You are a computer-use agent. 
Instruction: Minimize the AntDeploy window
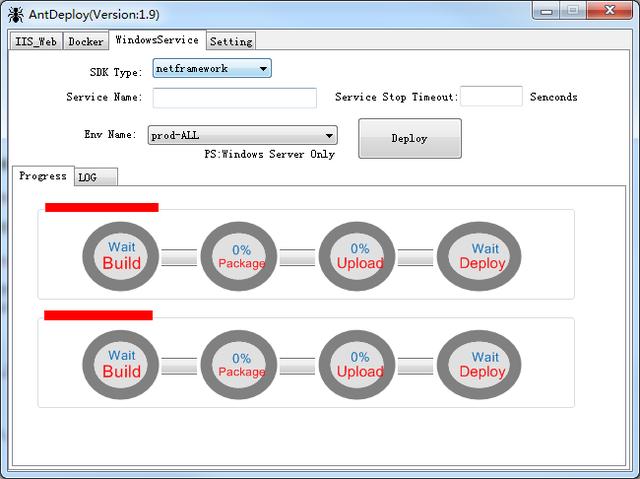[x=546, y=11]
